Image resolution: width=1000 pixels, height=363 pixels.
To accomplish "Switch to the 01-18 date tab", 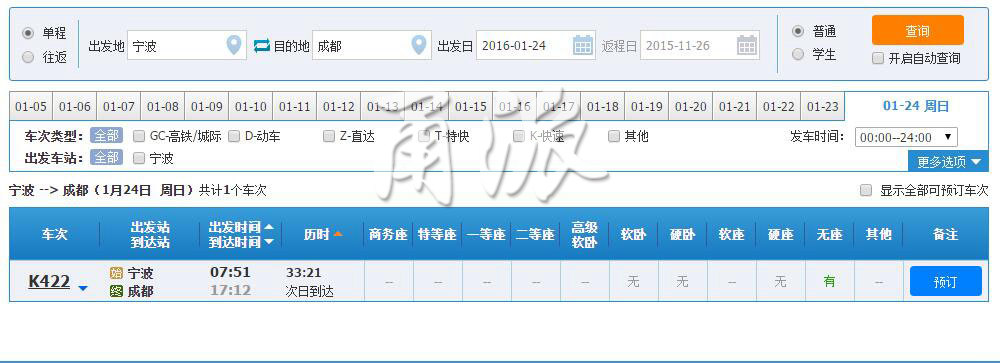I will [x=602, y=107].
